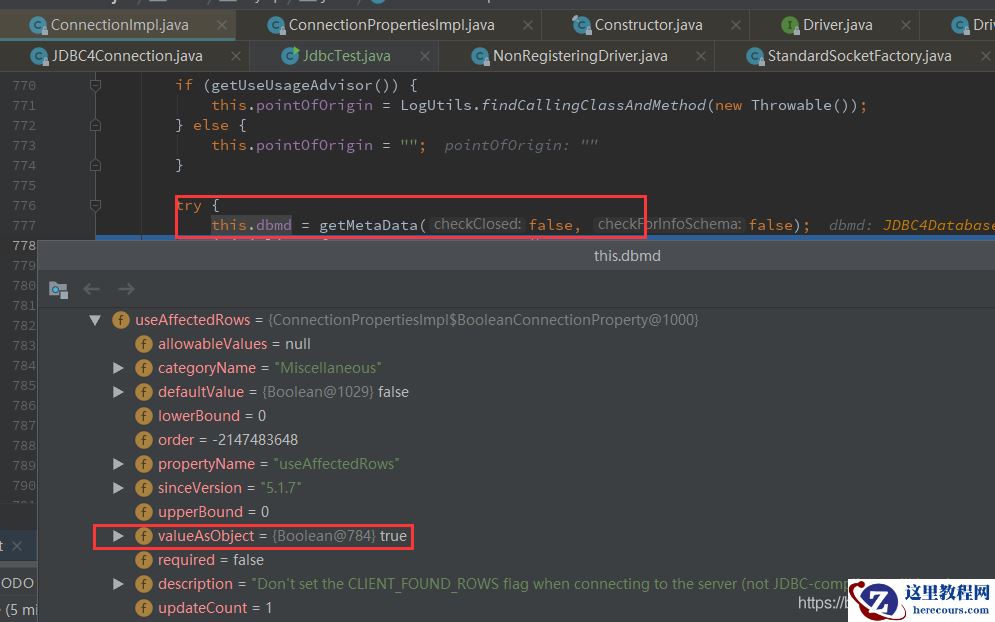The image size is (995, 622).
Task: Click the field icon next to useAffectedRows
Action: tap(120, 320)
